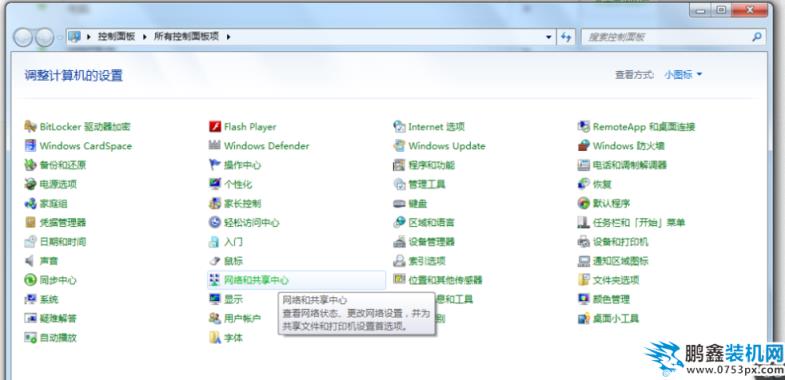Screen dimensions: 785x380
Task: Select 控制面板 in the address breadcrumb
Action: click(116, 37)
